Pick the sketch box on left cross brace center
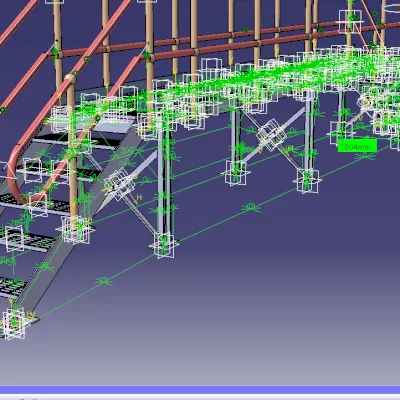This screenshot has width=400, height=400. point(119,184)
